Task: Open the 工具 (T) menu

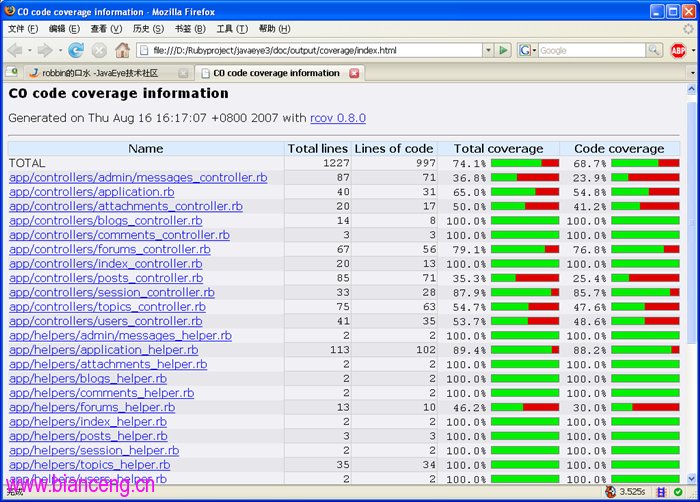Action: [232, 29]
